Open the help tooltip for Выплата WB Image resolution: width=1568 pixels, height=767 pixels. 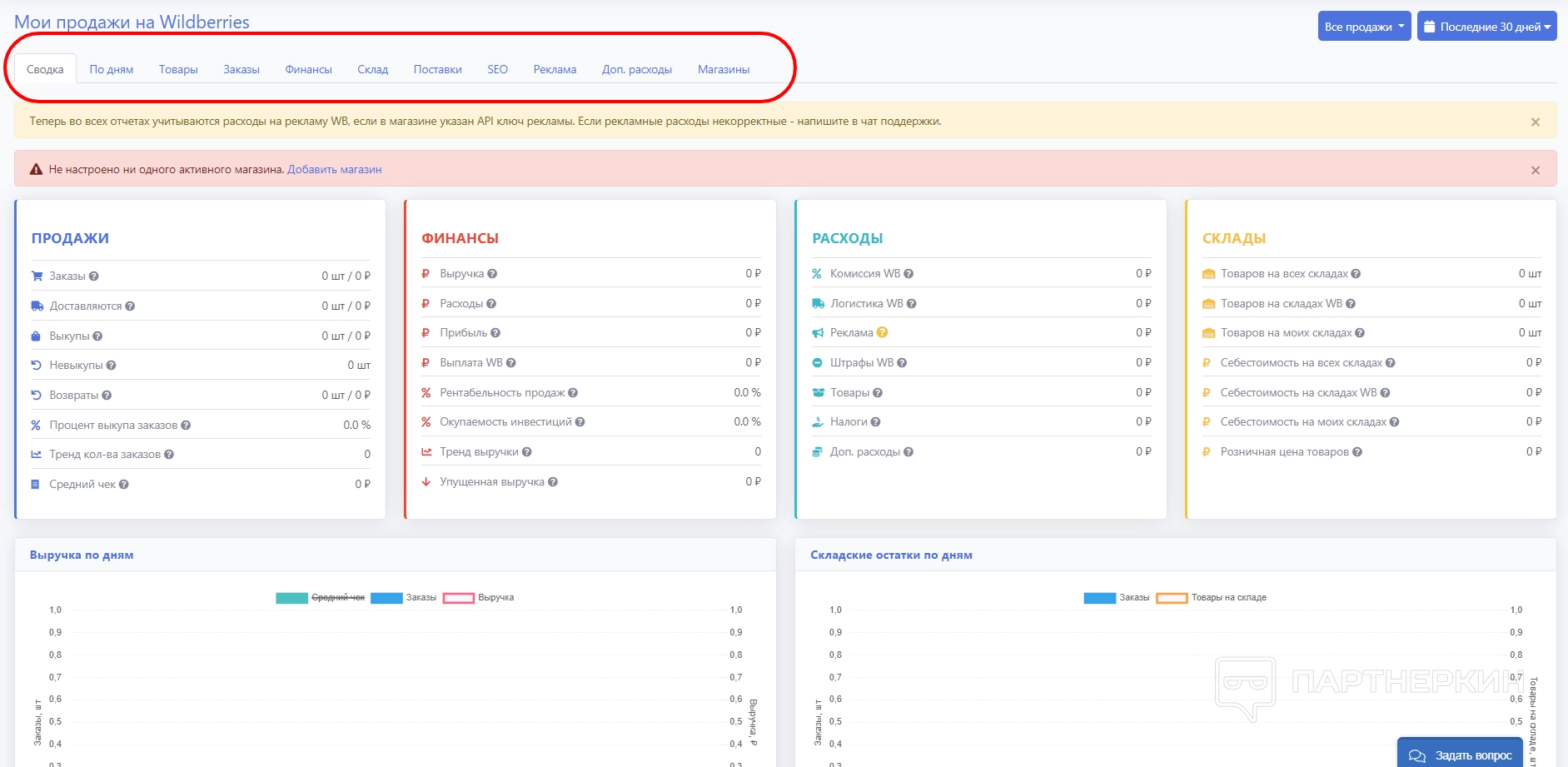click(511, 363)
